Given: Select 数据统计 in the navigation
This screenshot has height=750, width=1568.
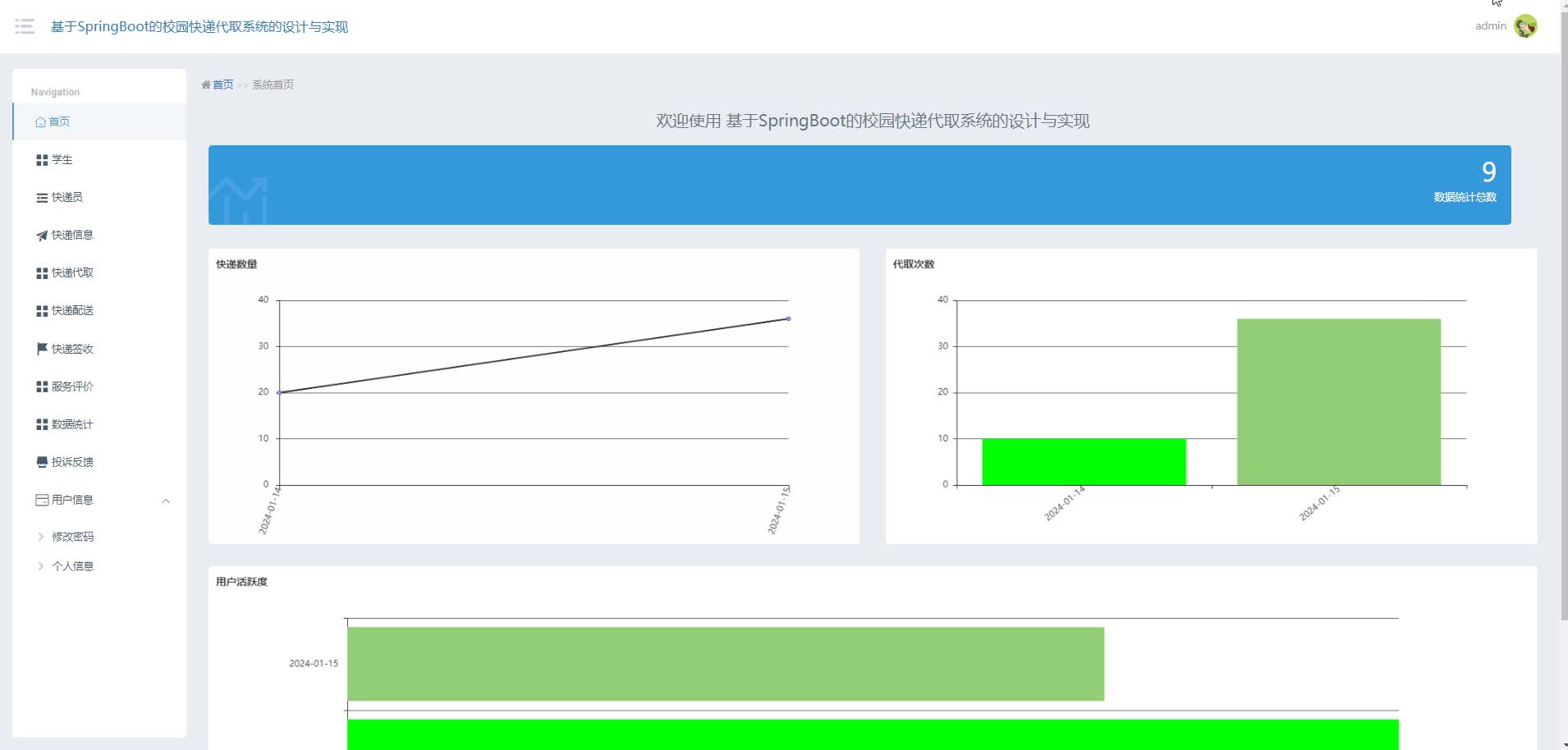Looking at the screenshot, I should (99, 424).
